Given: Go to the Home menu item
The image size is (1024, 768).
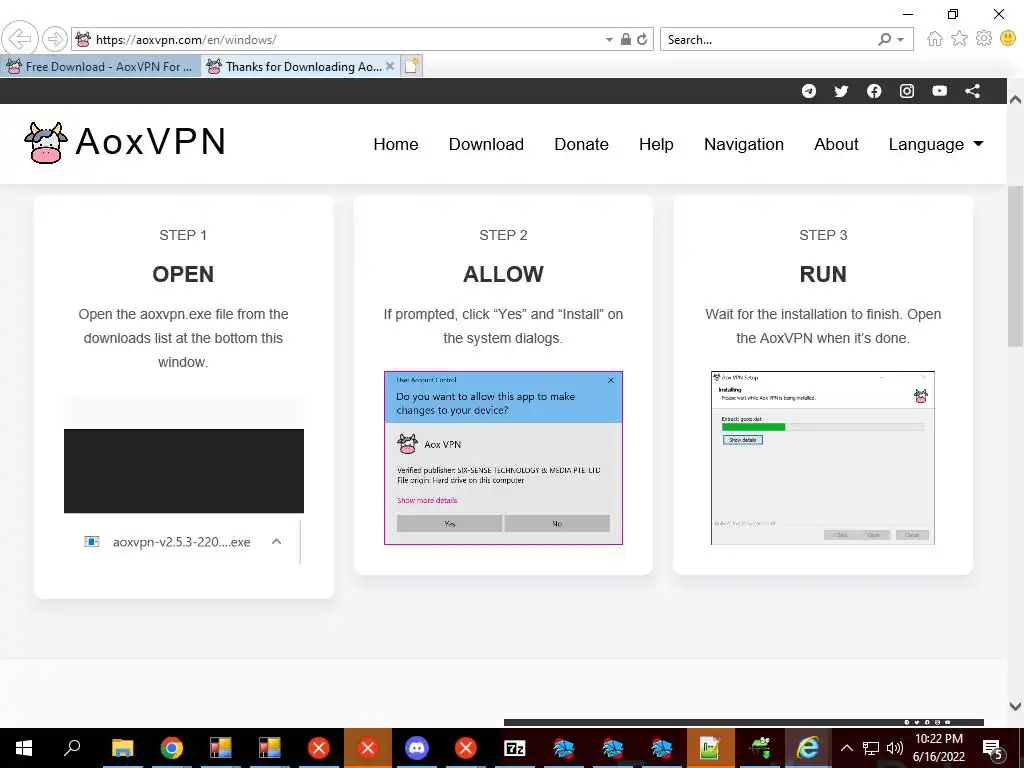Looking at the screenshot, I should pyautogui.click(x=396, y=144).
